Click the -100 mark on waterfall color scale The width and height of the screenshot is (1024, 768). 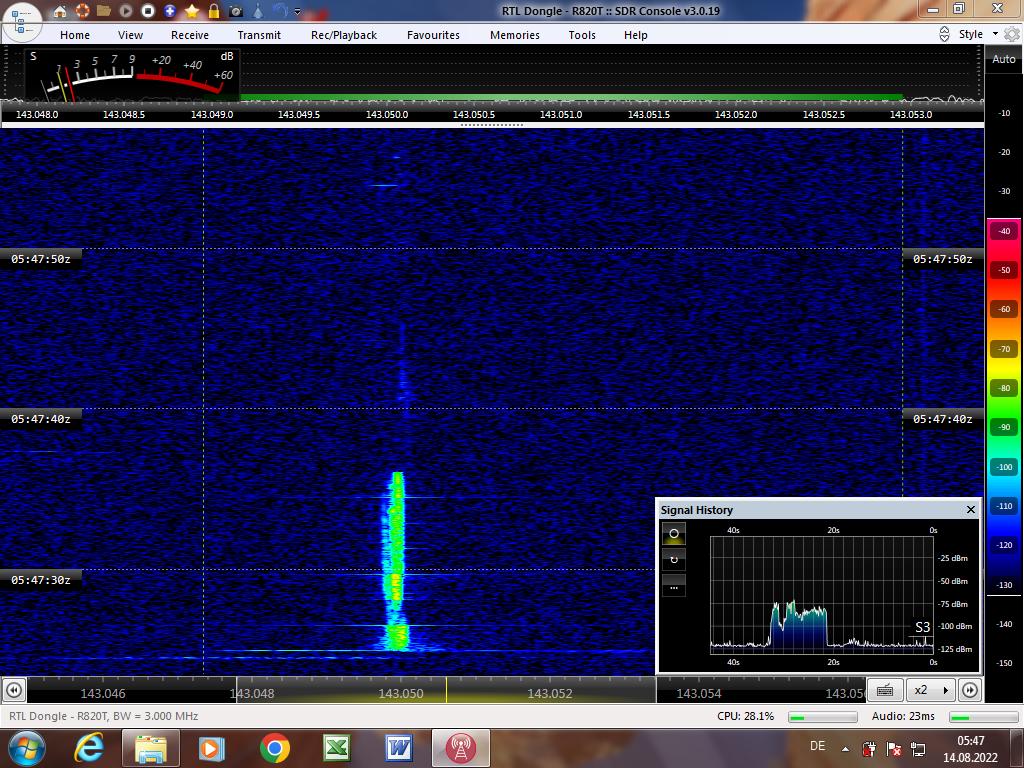(1004, 467)
